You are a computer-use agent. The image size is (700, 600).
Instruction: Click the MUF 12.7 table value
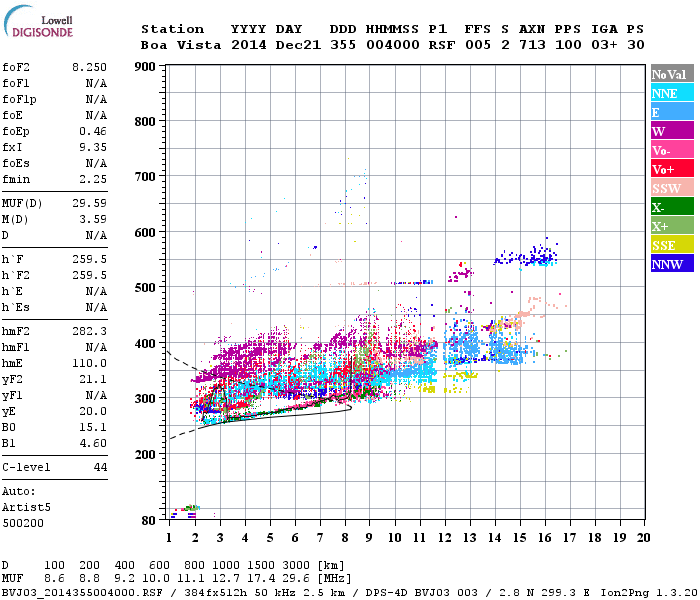226,579
